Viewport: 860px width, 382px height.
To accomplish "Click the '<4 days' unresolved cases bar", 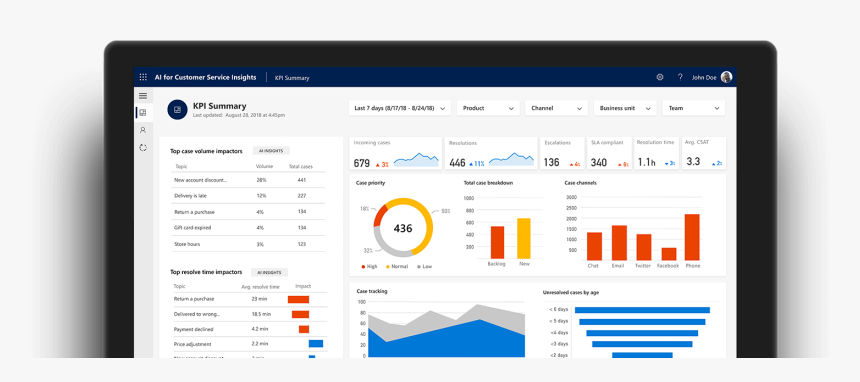I will point(642,333).
